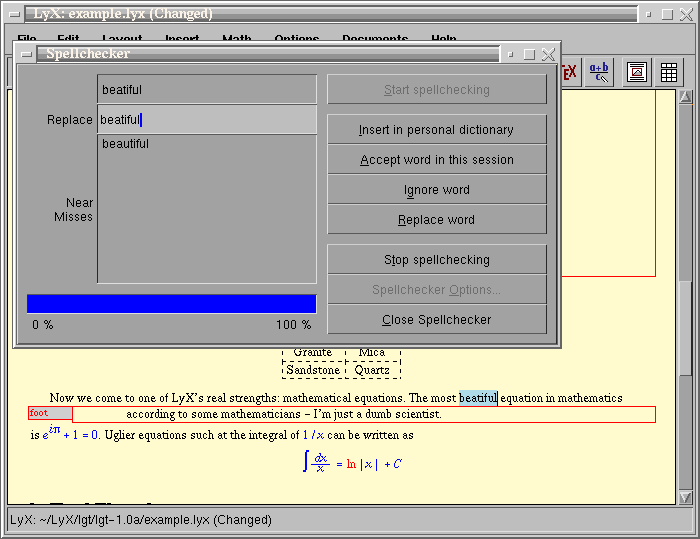Image resolution: width=700 pixels, height=539 pixels.
Task: Open the Layout menu
Action: [x=122, y=38]
